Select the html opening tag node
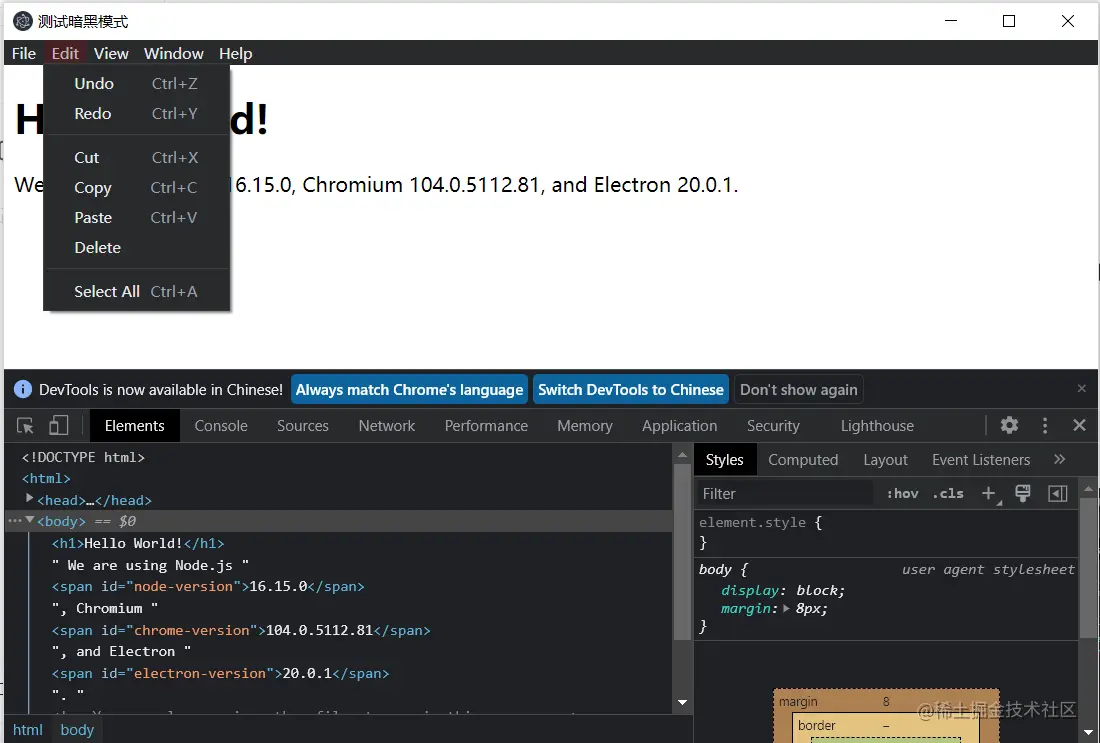The width and height of the screenshot is (1100, 743). pos(46,478)
